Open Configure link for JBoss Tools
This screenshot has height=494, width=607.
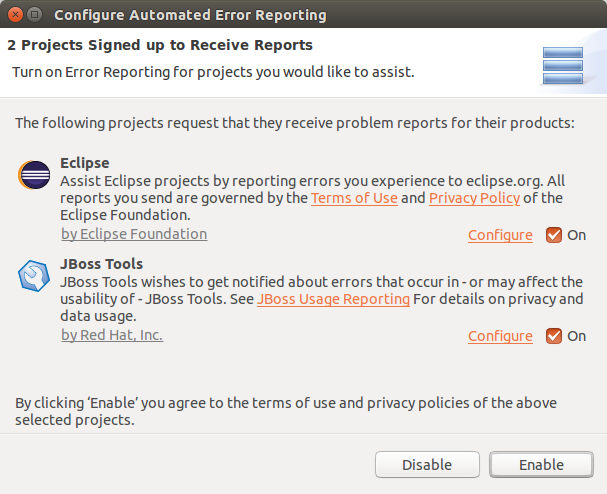[500, 336]
